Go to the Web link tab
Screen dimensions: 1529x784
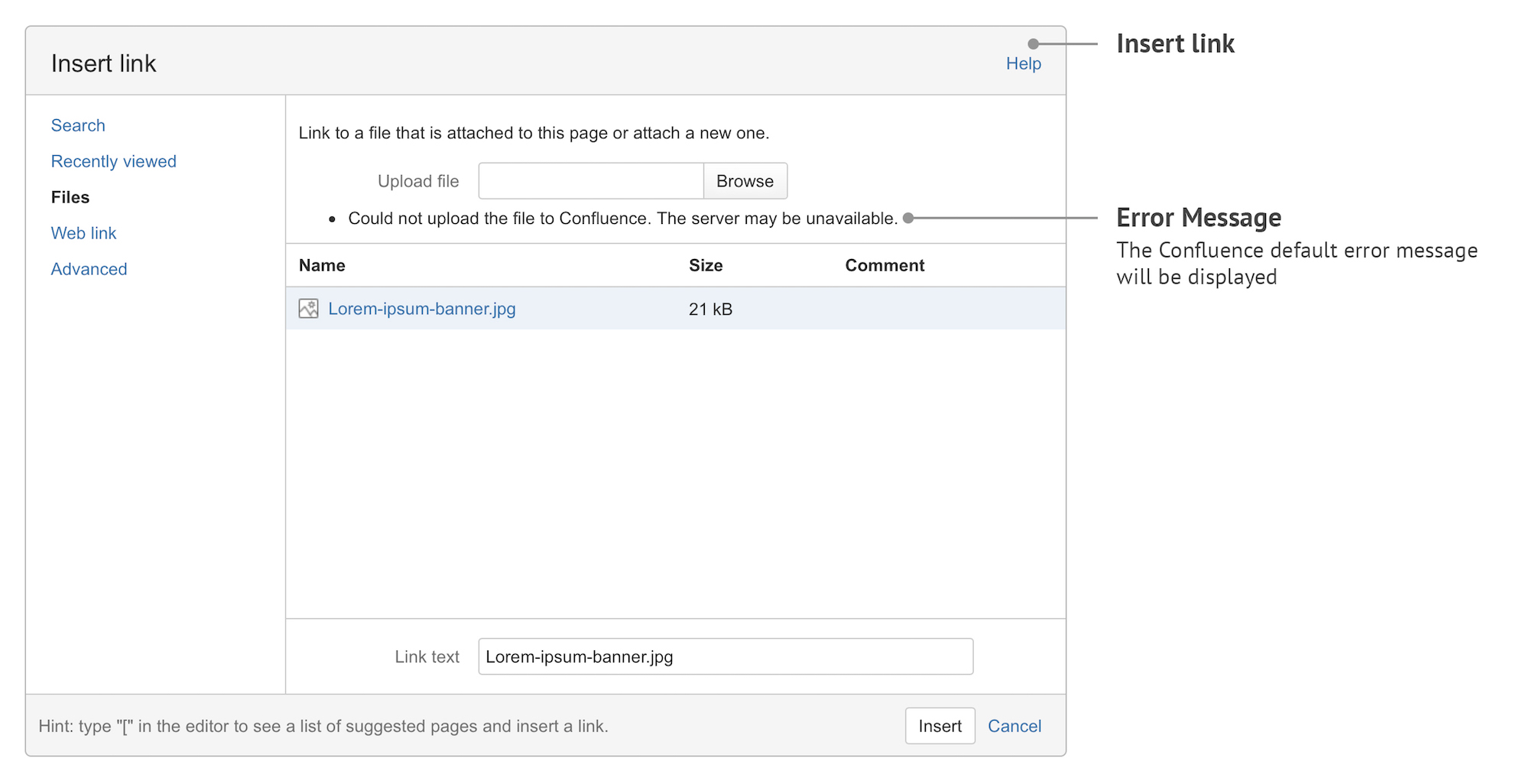(x=83, y=233)
